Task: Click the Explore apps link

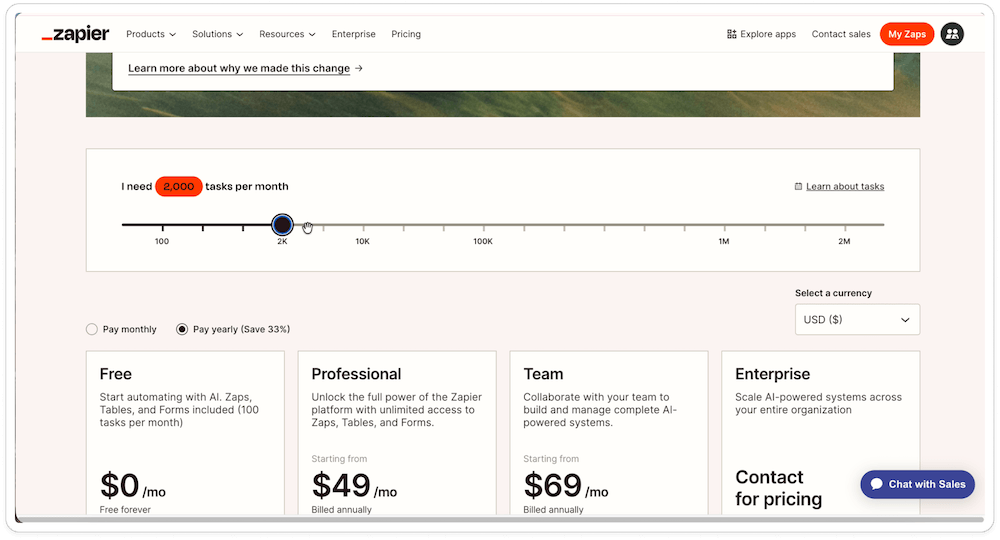Action: point(761,34)
